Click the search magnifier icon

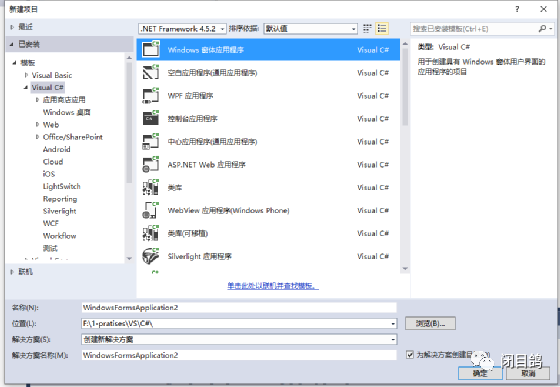pyautogui.click(x=542, y=29)
